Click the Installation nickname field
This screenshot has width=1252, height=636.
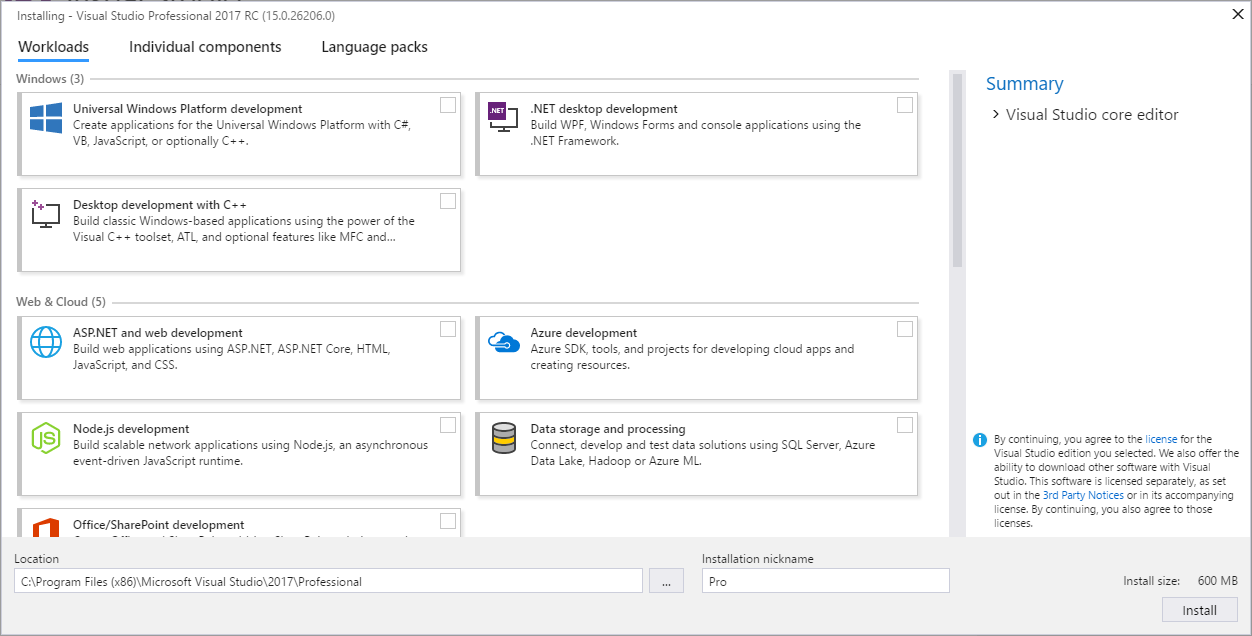coord(825,581)
